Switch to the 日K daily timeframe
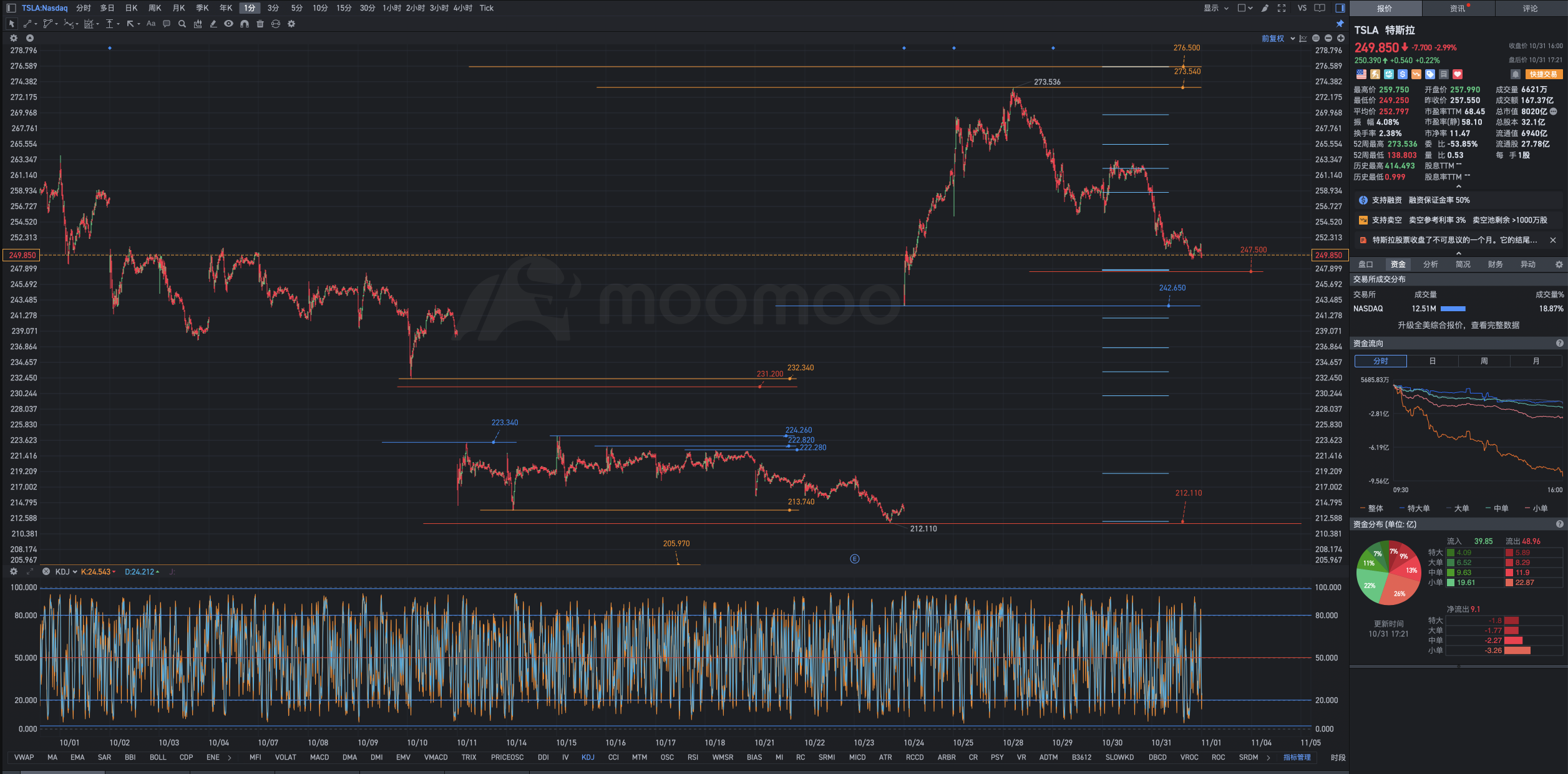 (131, 8)
